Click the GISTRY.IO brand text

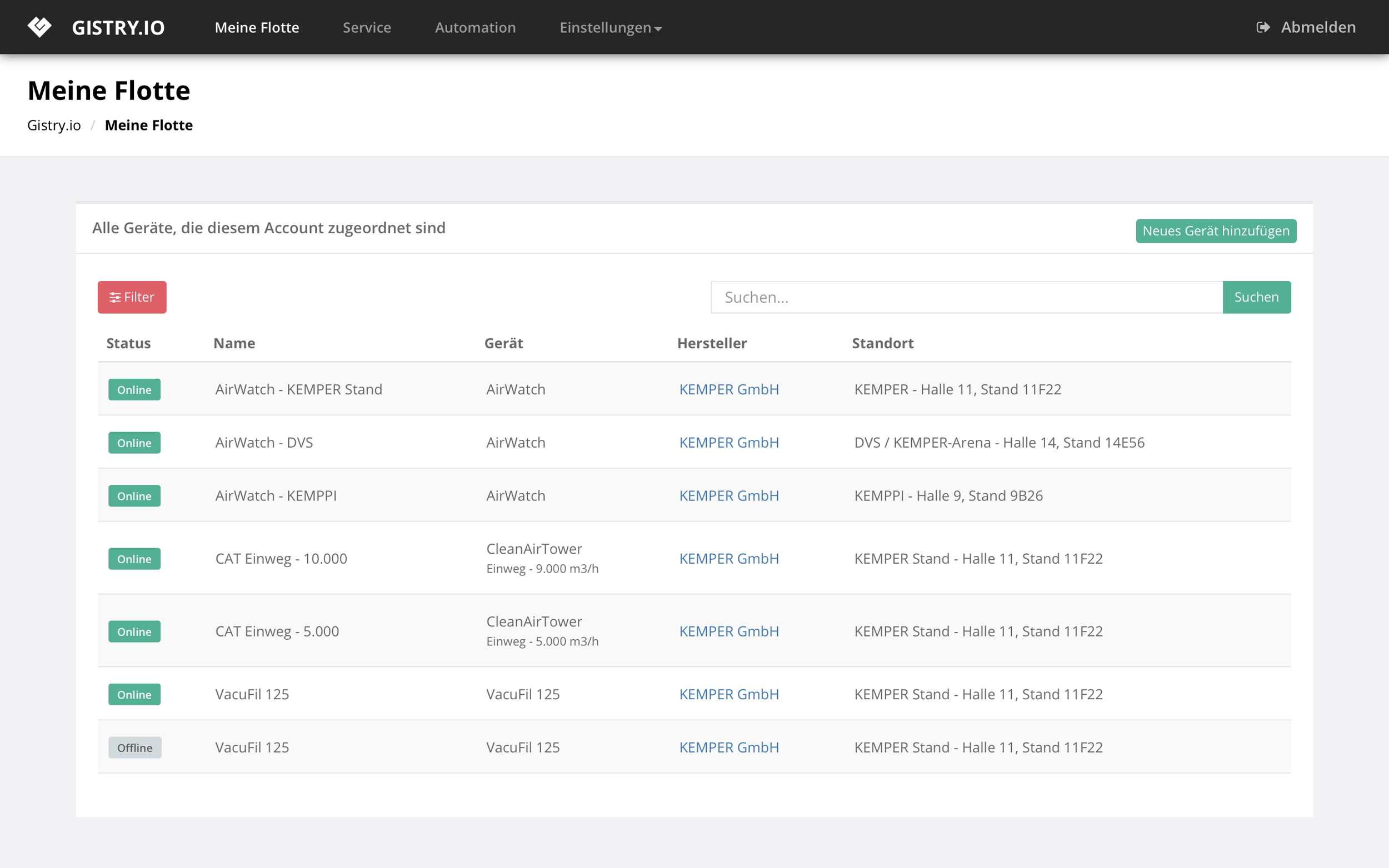pyautogui.click(x=118, y=28)
